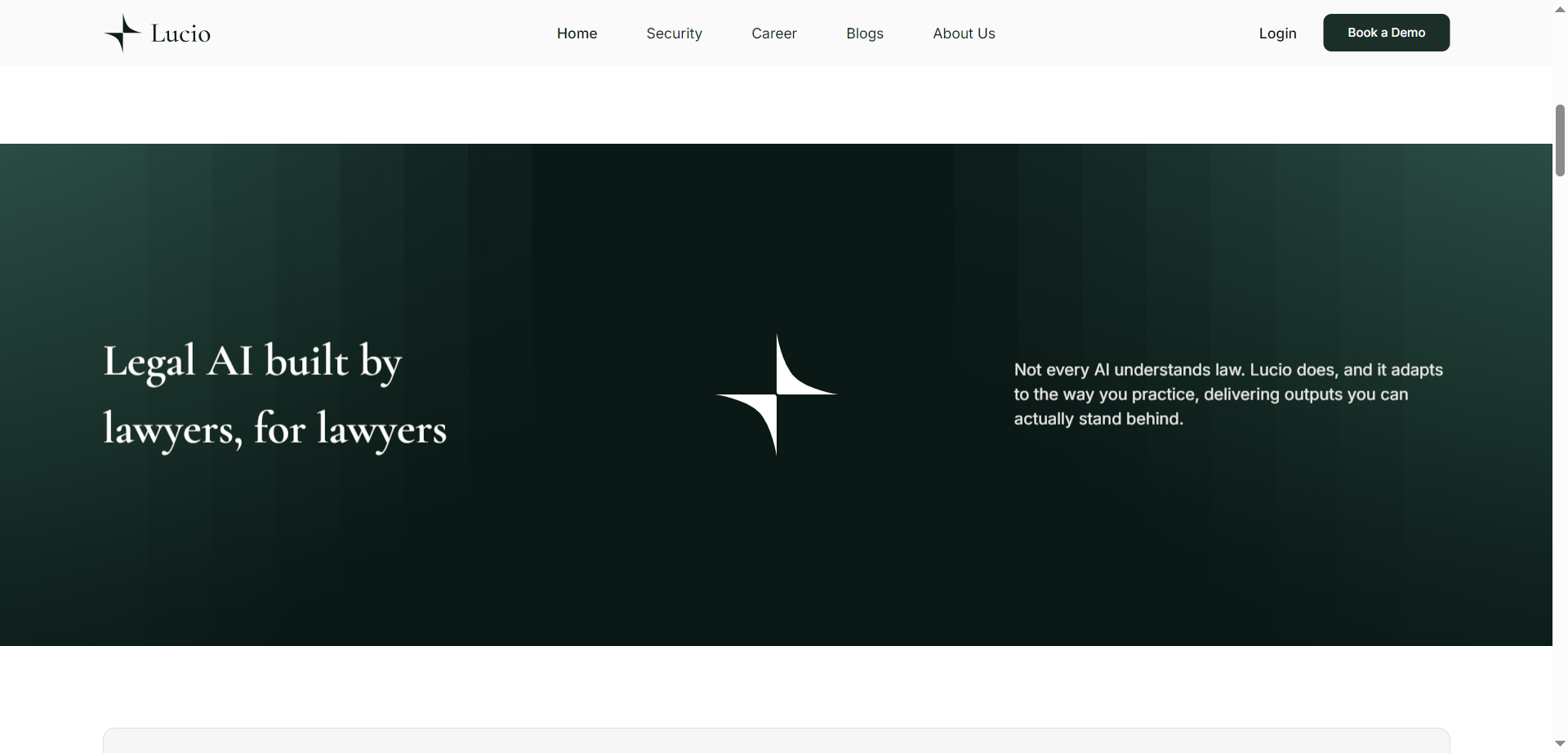Open the About Us page

point(964,33)
